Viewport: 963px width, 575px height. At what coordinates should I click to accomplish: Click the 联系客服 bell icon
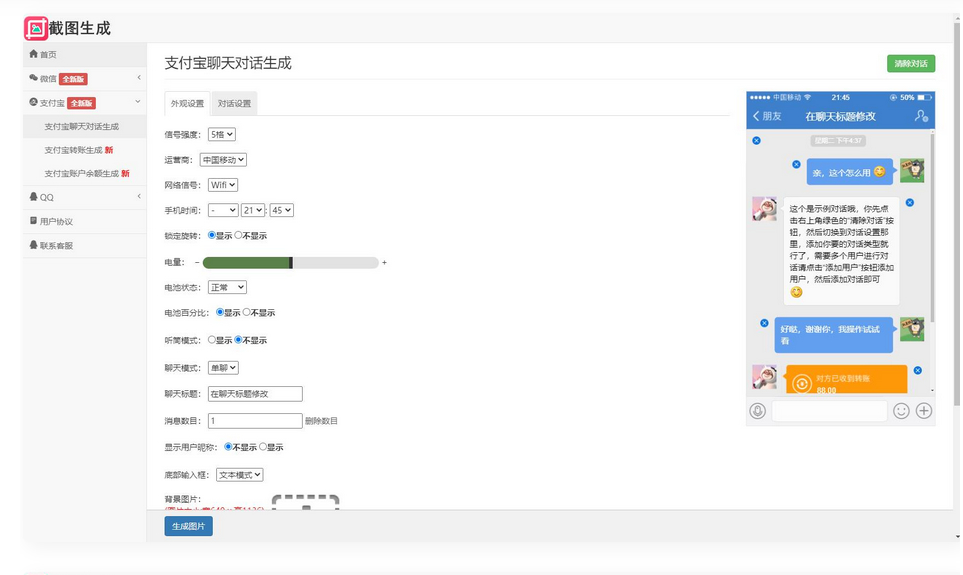(33, 244)
